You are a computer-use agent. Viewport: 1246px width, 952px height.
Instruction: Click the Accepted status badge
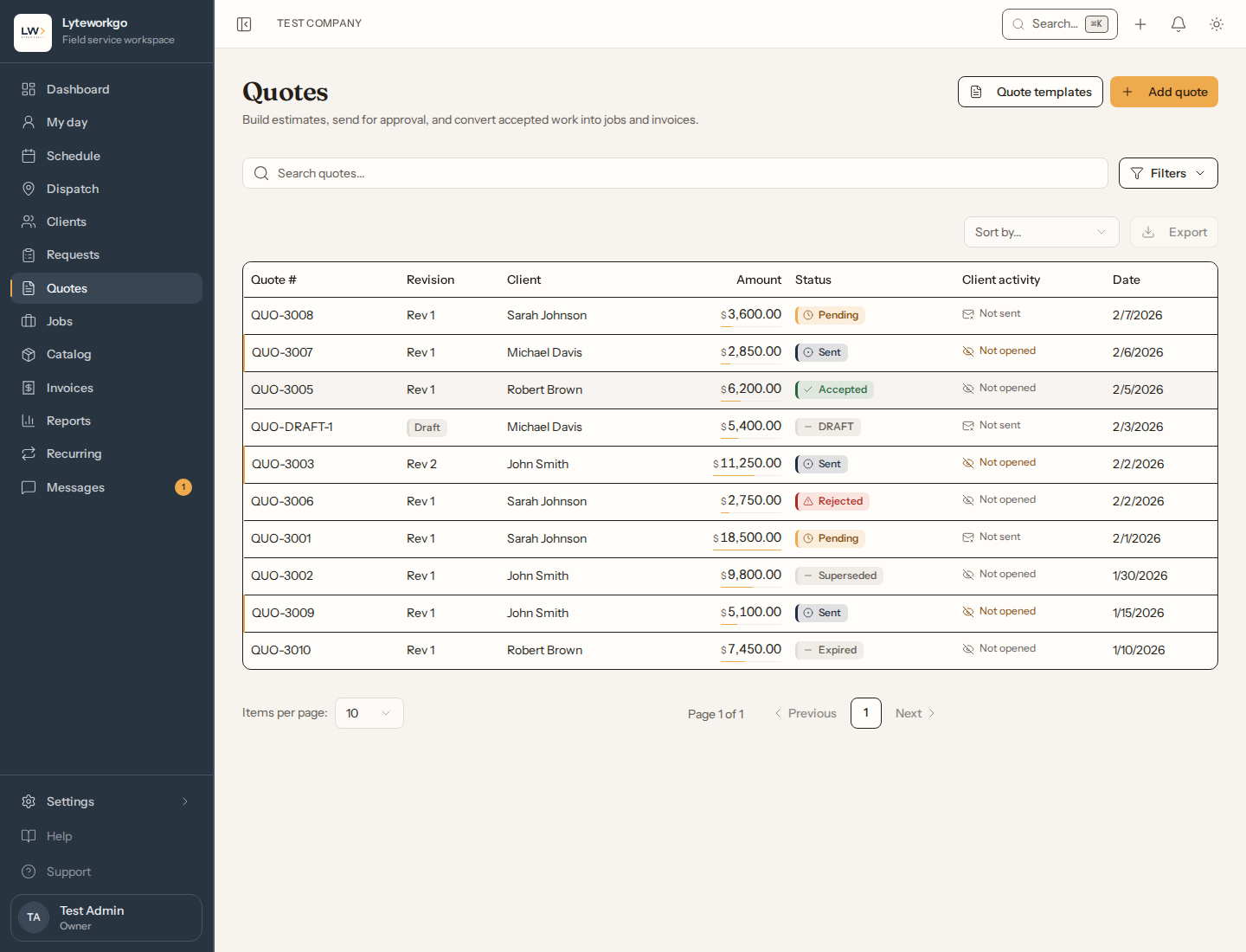click(835, 389)
